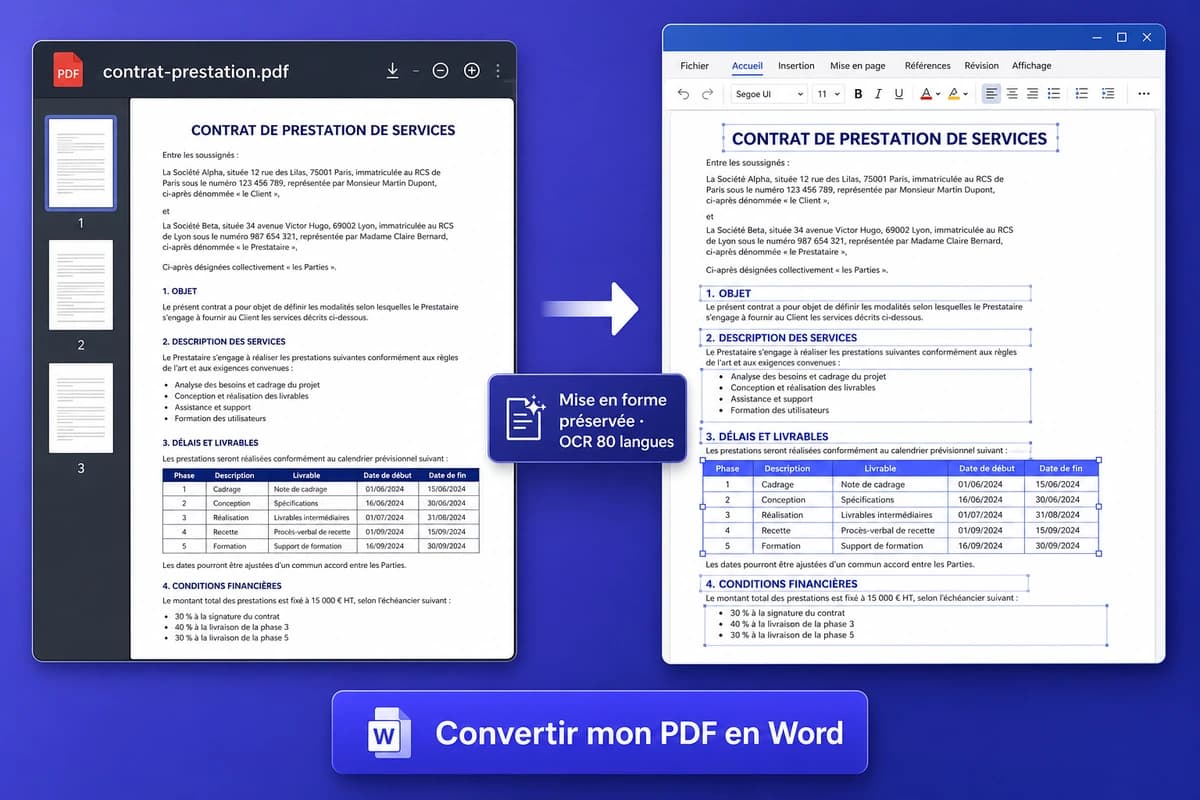Click 'Date de fin' header in Word editor table
Screen dimensions: 1200x800
click(1061, 468)
